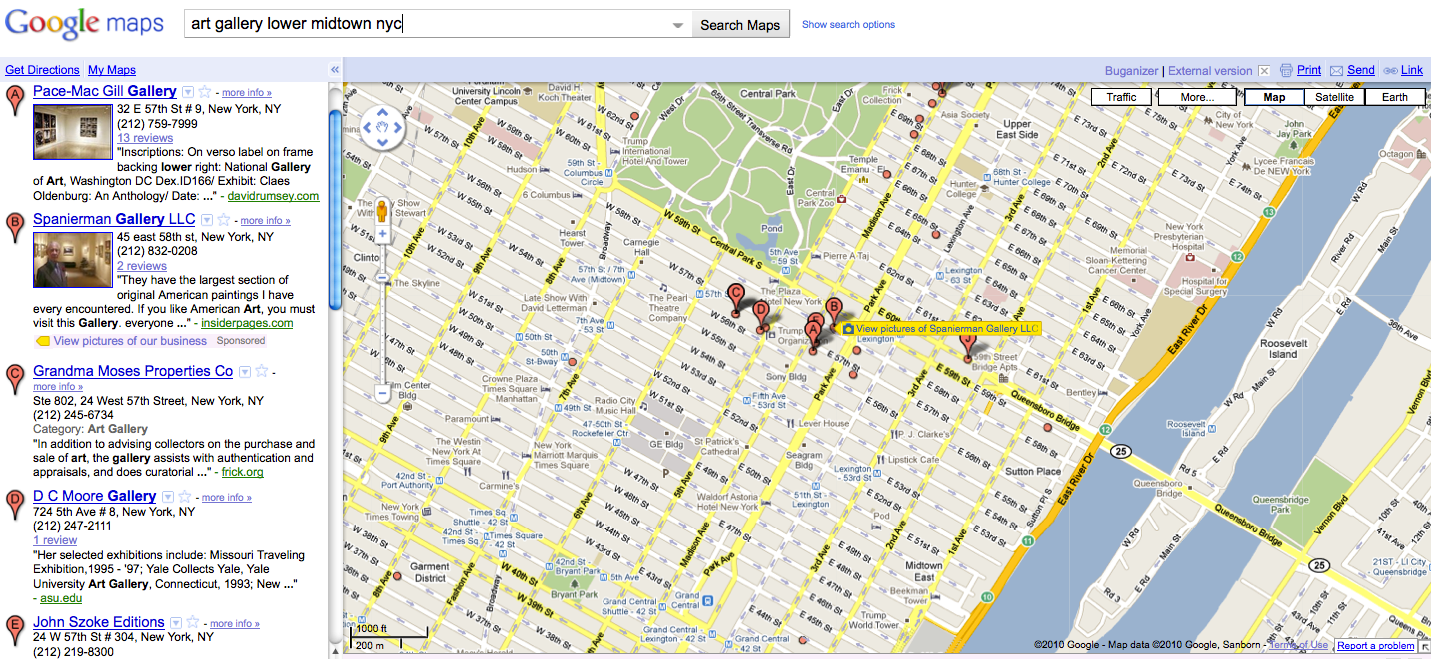This screenshot has height=659, width=1431.
Task: Click marker E icon beside John Szoke Editions listing
Action: (14, 631)
